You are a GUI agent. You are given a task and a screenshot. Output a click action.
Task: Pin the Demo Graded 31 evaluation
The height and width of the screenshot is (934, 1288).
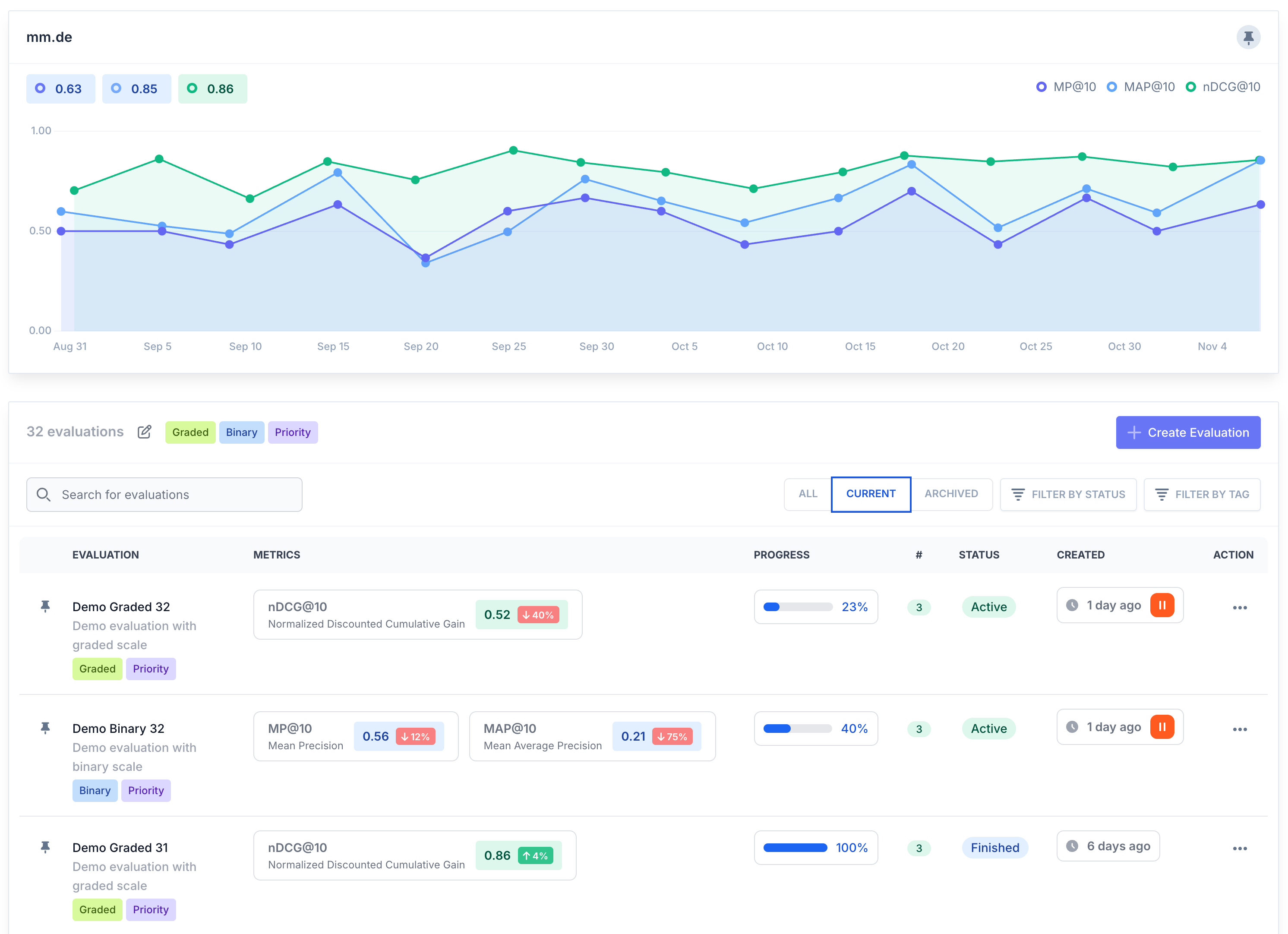[45, 847]
